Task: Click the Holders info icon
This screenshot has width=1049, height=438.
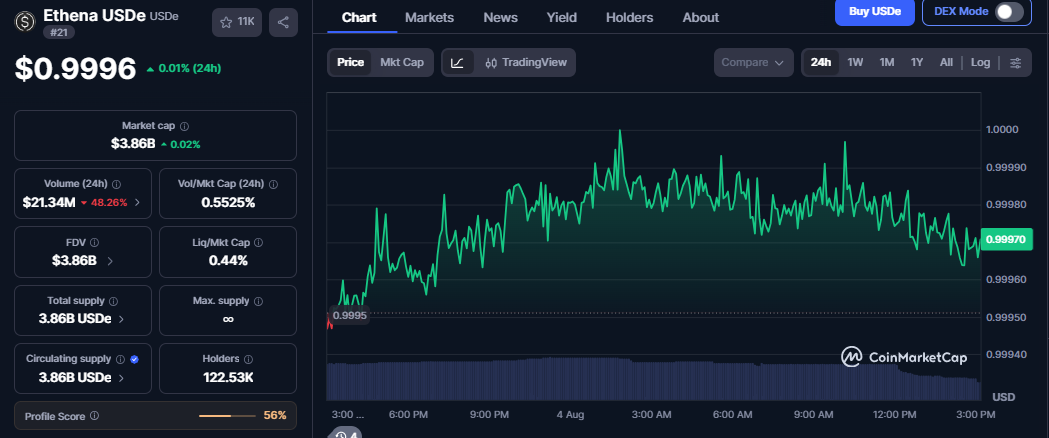Action: click(248, 359)
